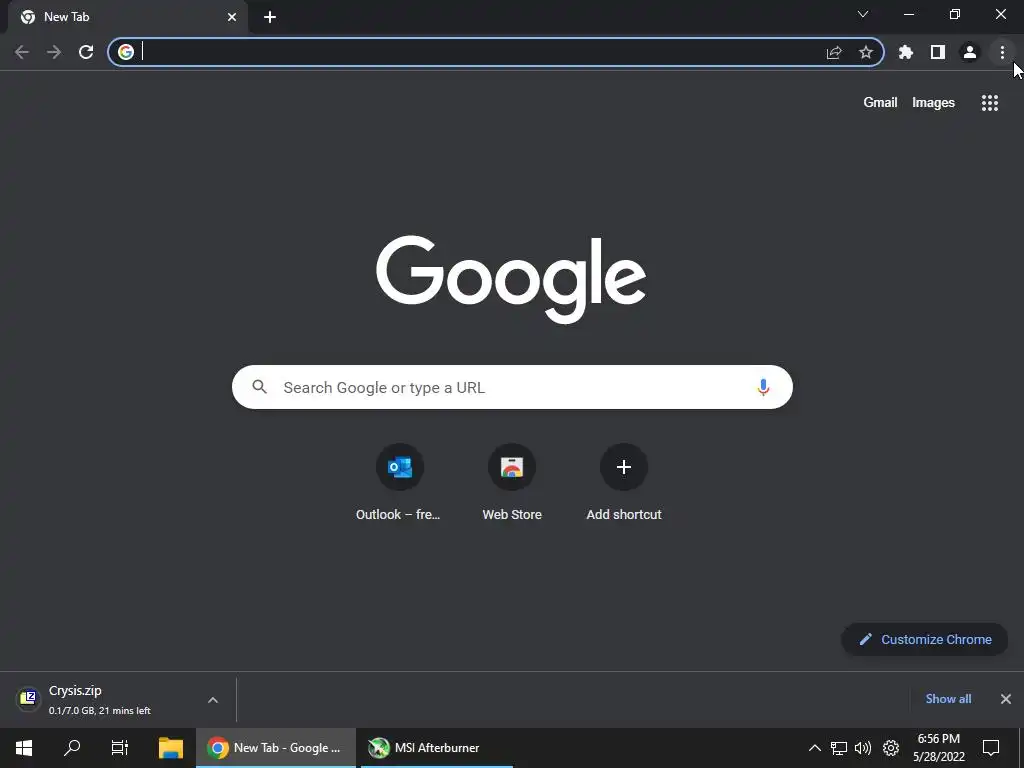1024x768 pixels.
Task: Open the Chrome profile avatar
Action: click(x=970, y=52)
